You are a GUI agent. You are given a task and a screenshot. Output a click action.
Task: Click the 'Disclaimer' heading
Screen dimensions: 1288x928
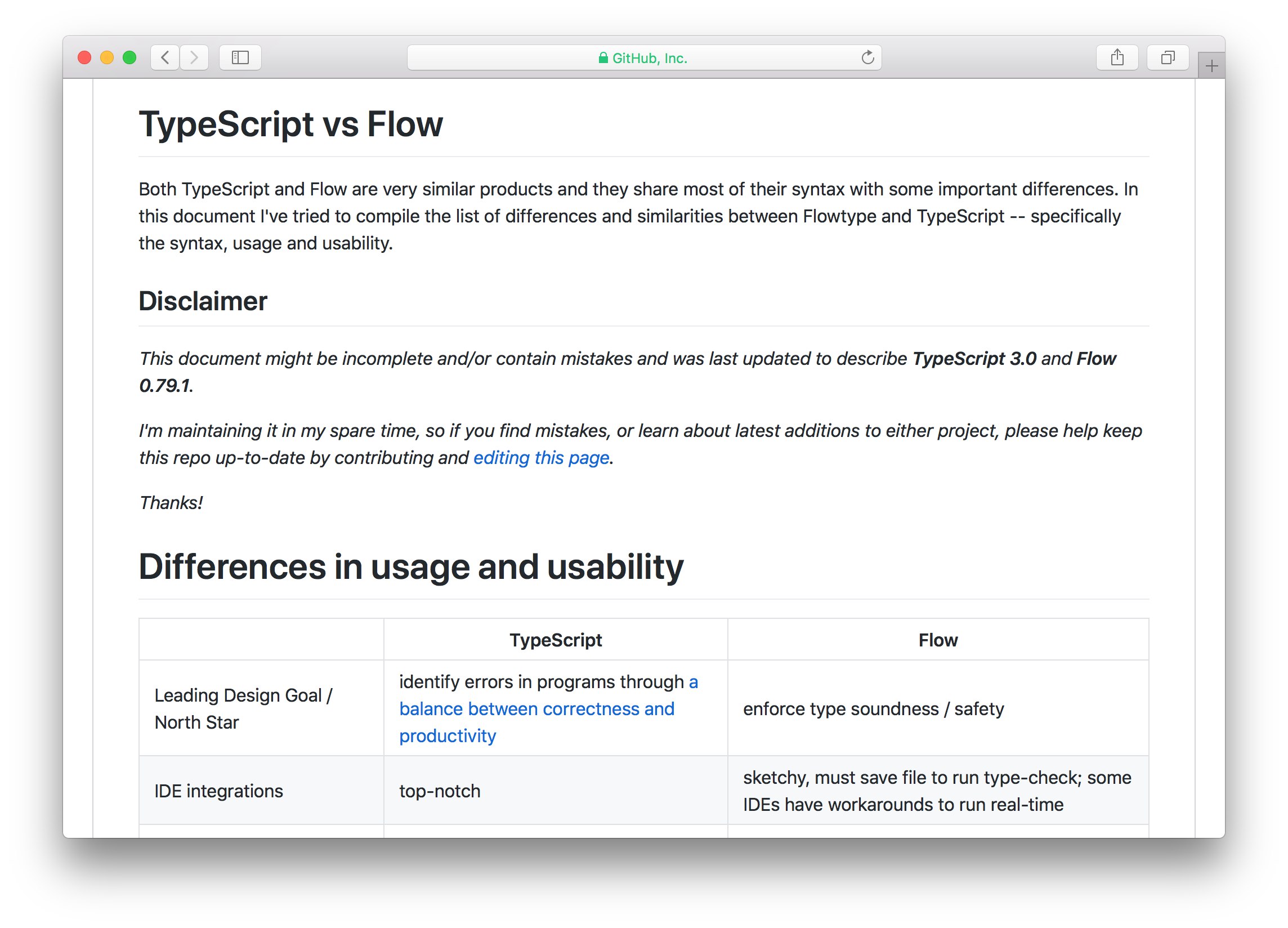click(203, 301)
